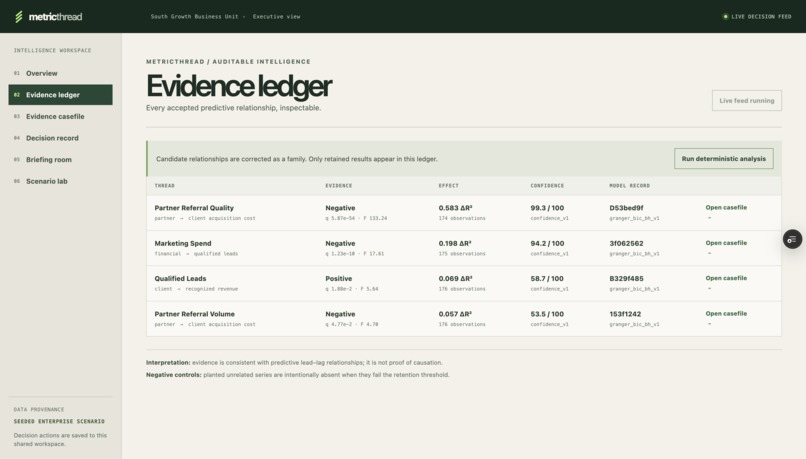
Task: Open Decision record section
Action: point(60,138)
